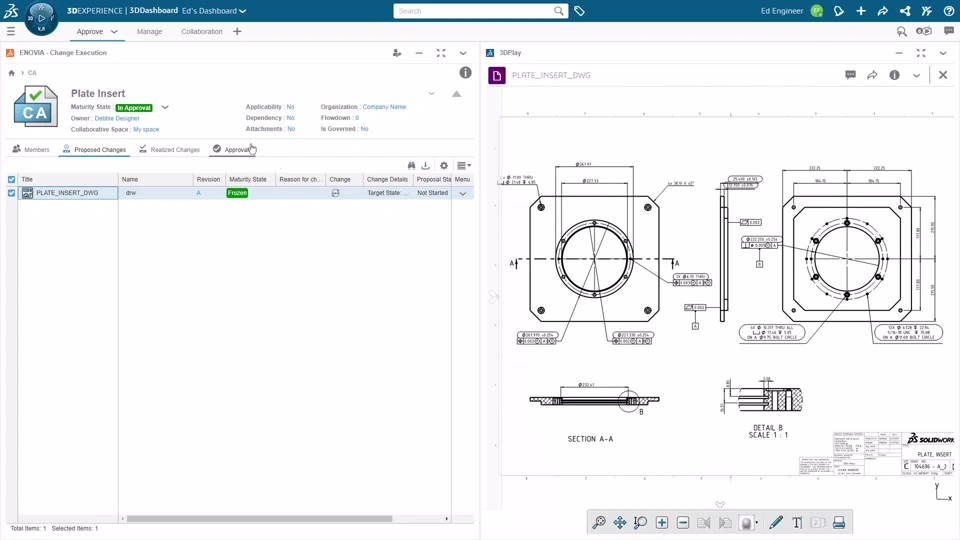Expand the 3DPlay left side panel arrow

(x=493, y=297)
